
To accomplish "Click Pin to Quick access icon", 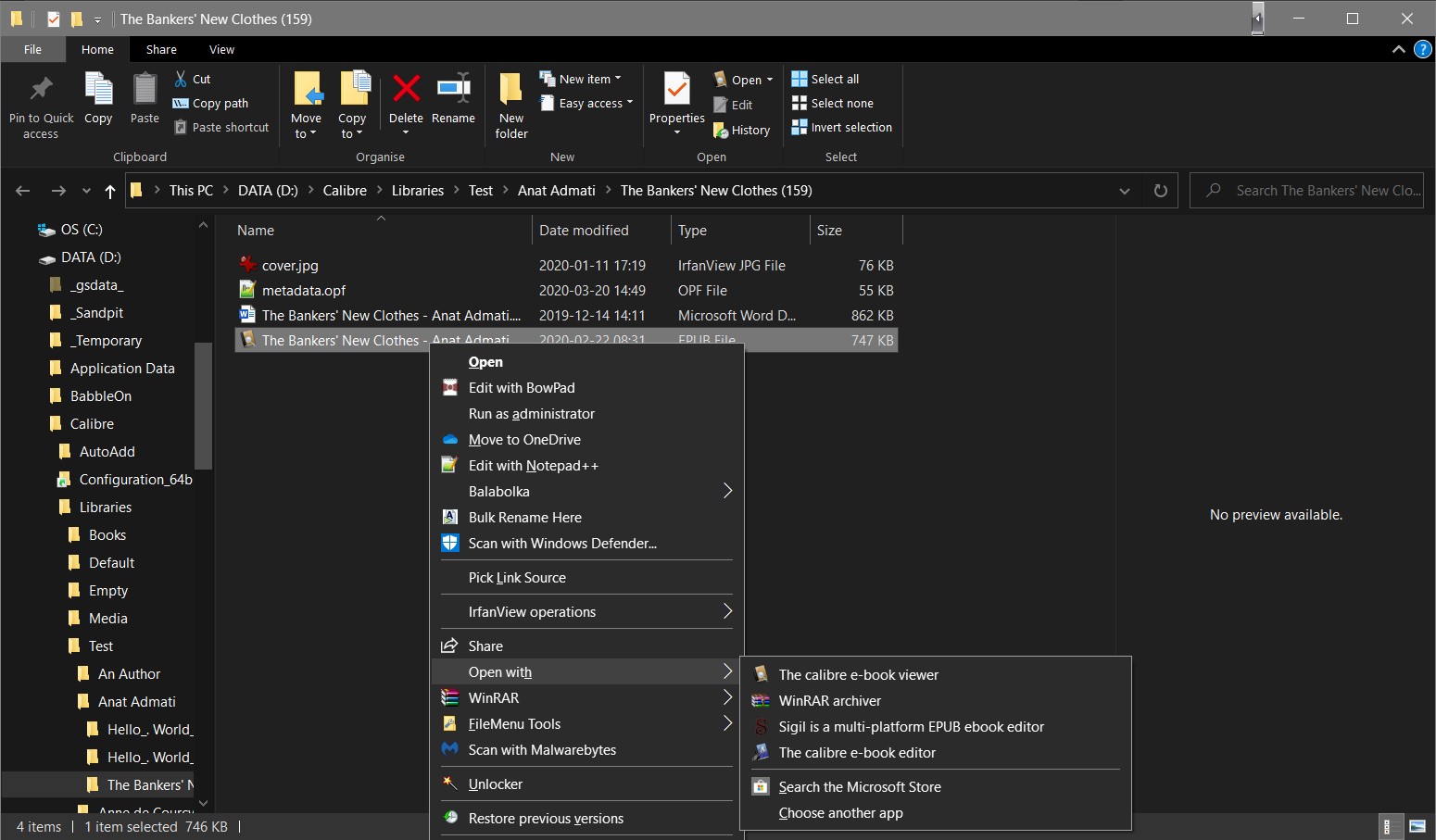I will point(41,89).
